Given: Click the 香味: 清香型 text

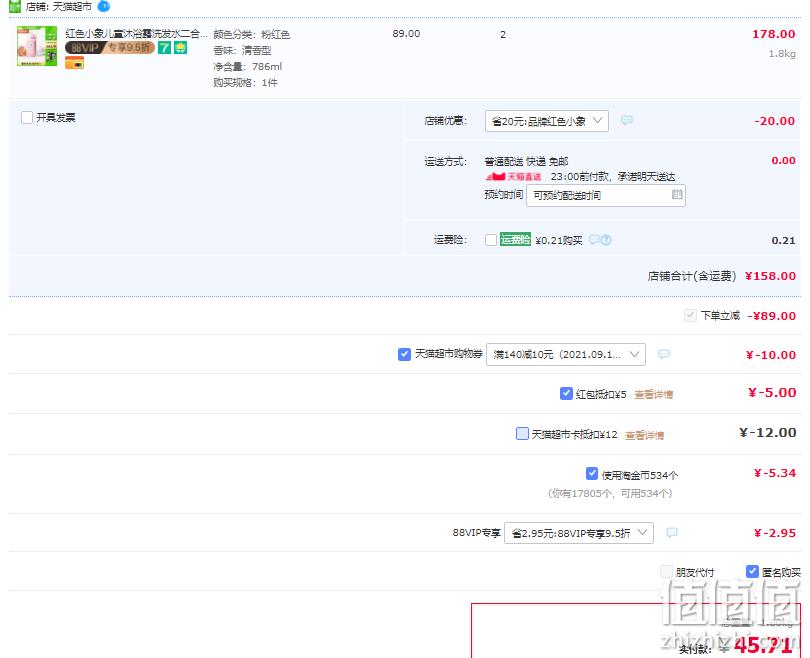Looking at the screenshot, I should (x=242, y=50).
